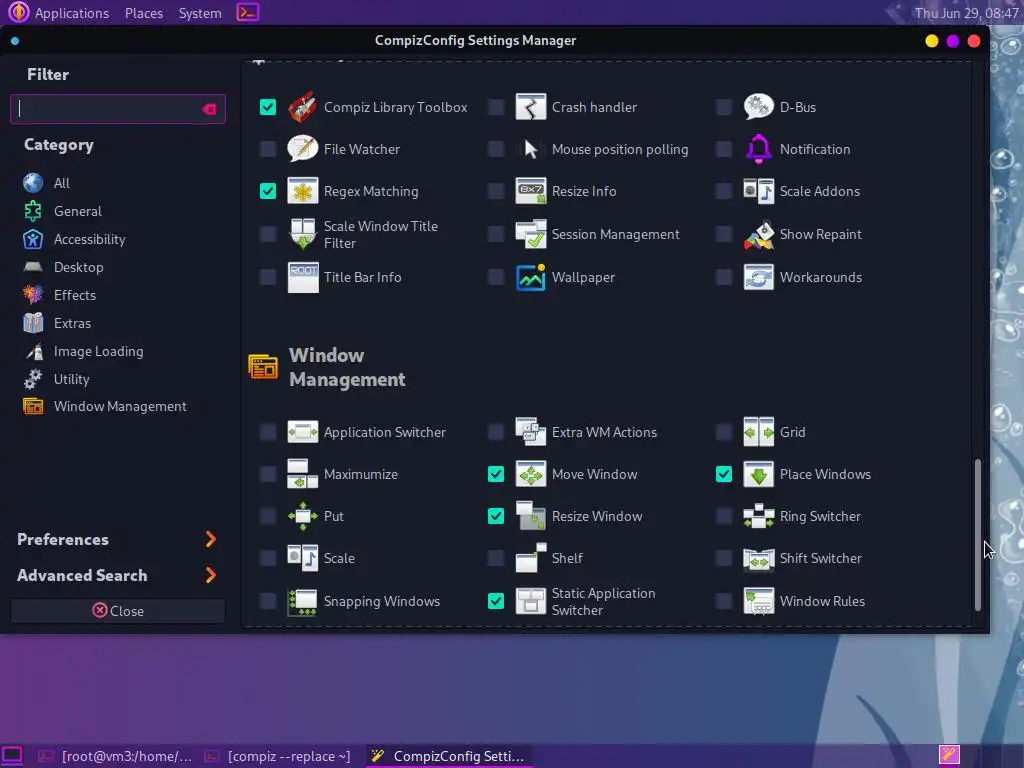Open the Crash handler plugin icon
Image resolution: width=1024 pixels, height=768 pixels.
click(530, 107)
